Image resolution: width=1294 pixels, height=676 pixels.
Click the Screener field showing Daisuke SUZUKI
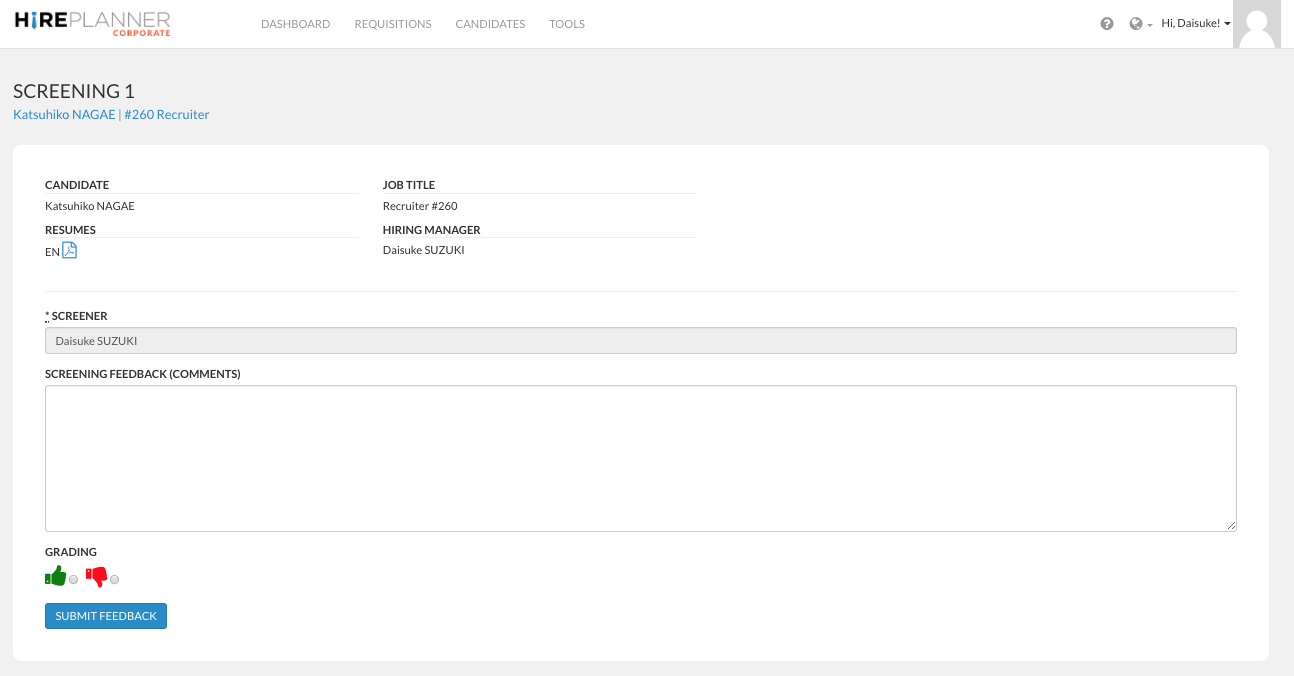(640, 341)
